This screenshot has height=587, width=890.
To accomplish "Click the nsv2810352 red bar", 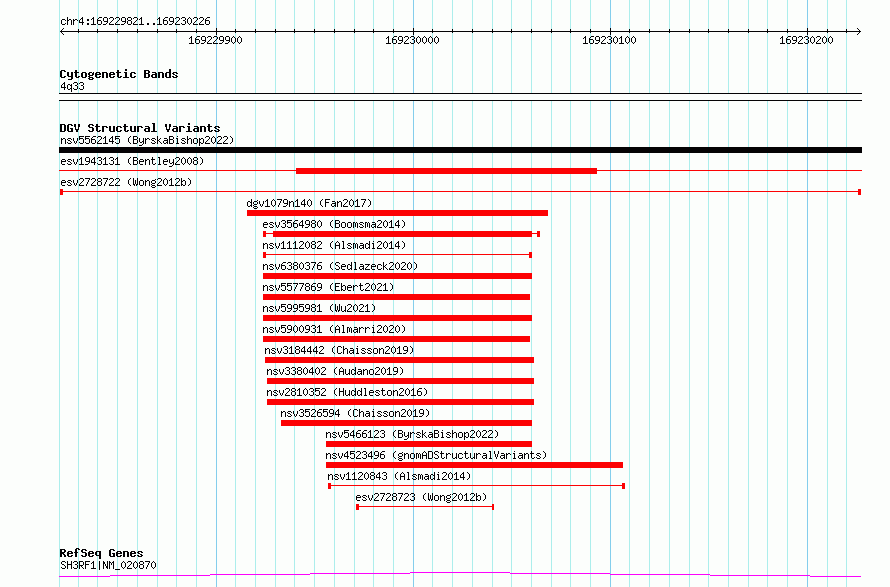I will pyautogui.click(x=400, y=402).
